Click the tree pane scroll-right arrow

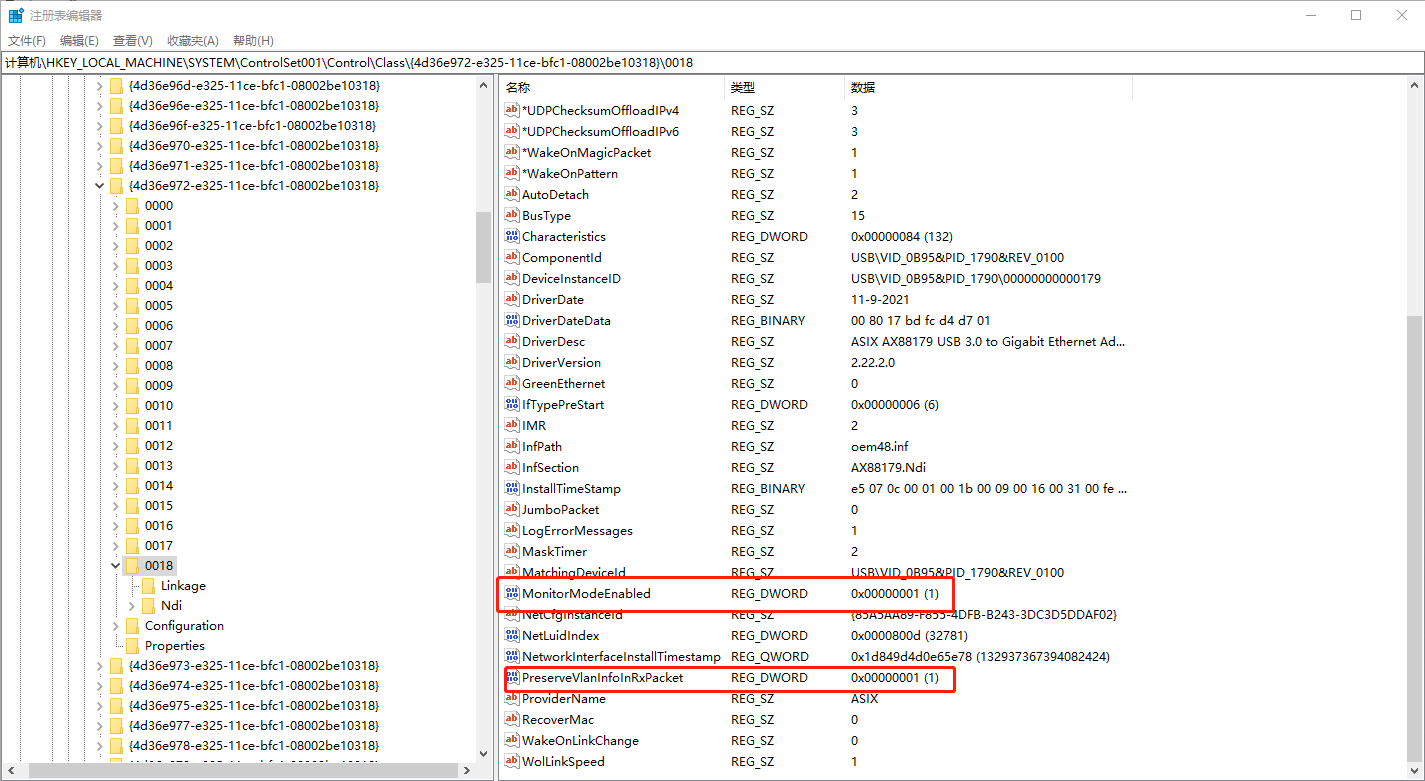467,771
